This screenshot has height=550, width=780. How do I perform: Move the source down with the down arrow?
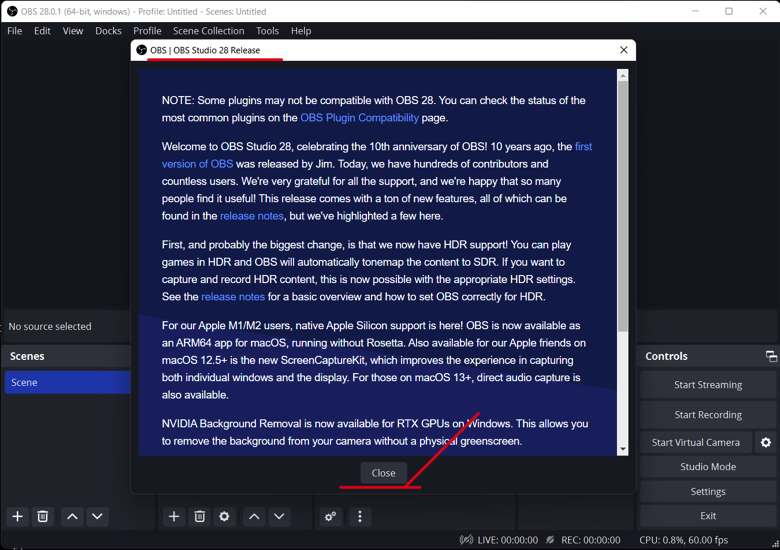point(279,517)
